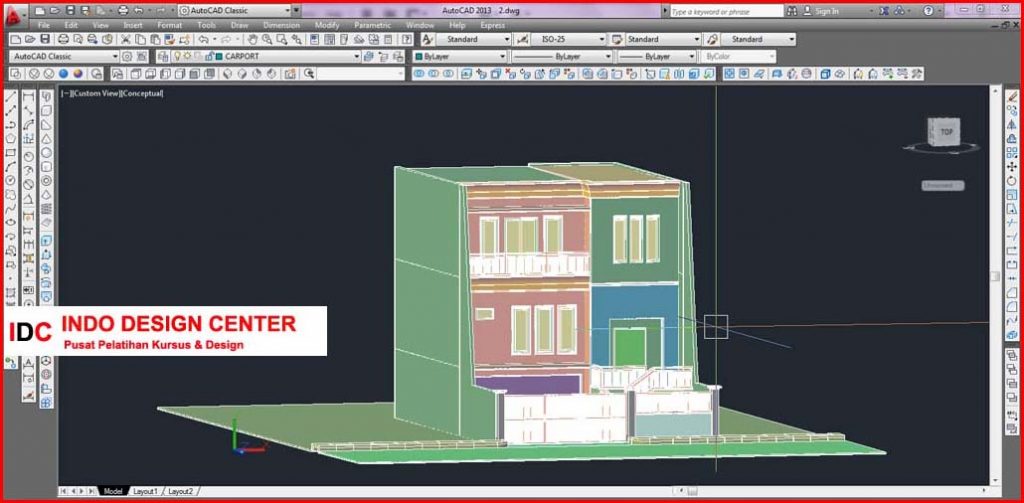
Task: Select the Circle tool in Draw toolbar
Action: point(10,180)
